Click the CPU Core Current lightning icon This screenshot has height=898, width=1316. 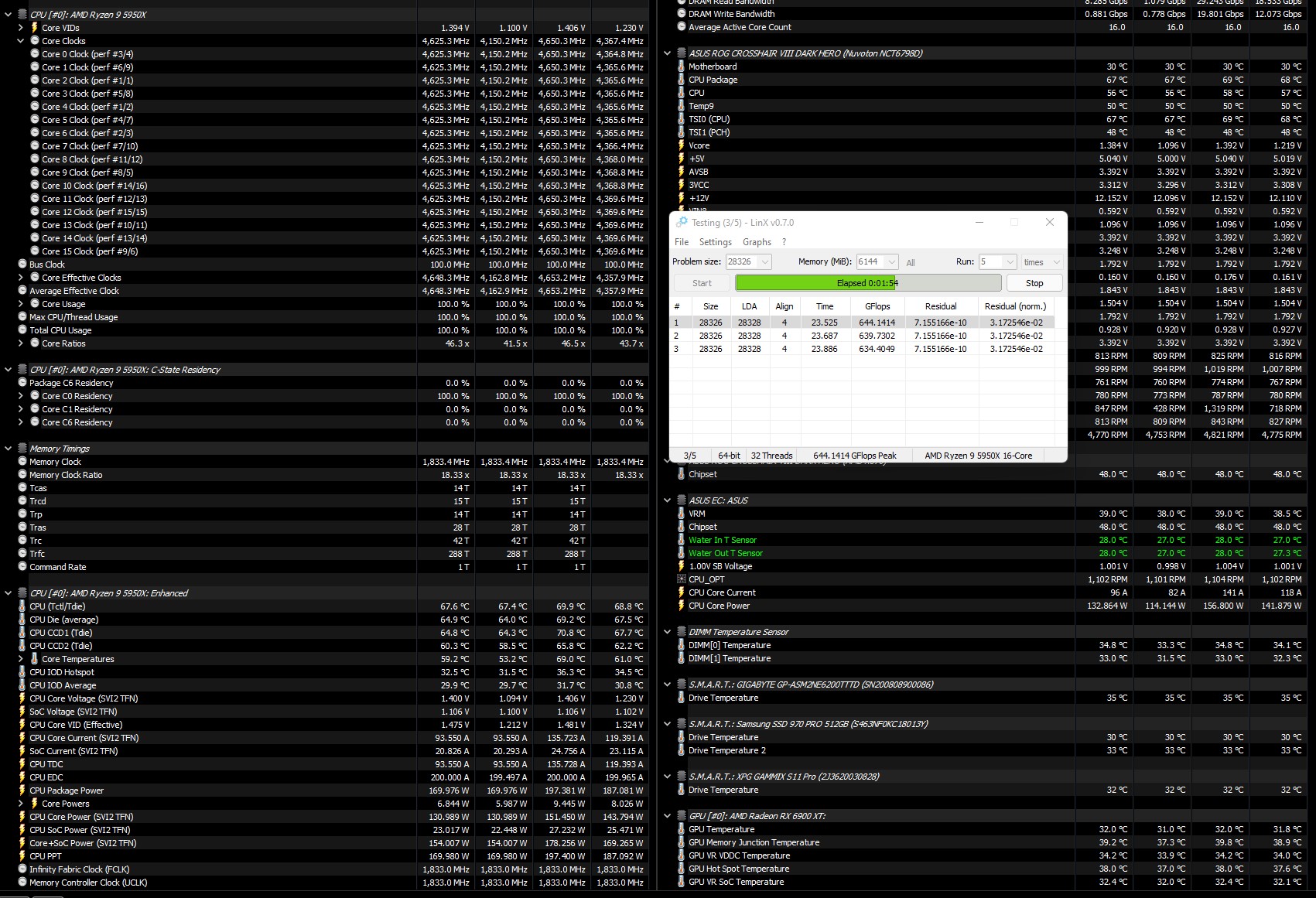(x=682, y=592)
